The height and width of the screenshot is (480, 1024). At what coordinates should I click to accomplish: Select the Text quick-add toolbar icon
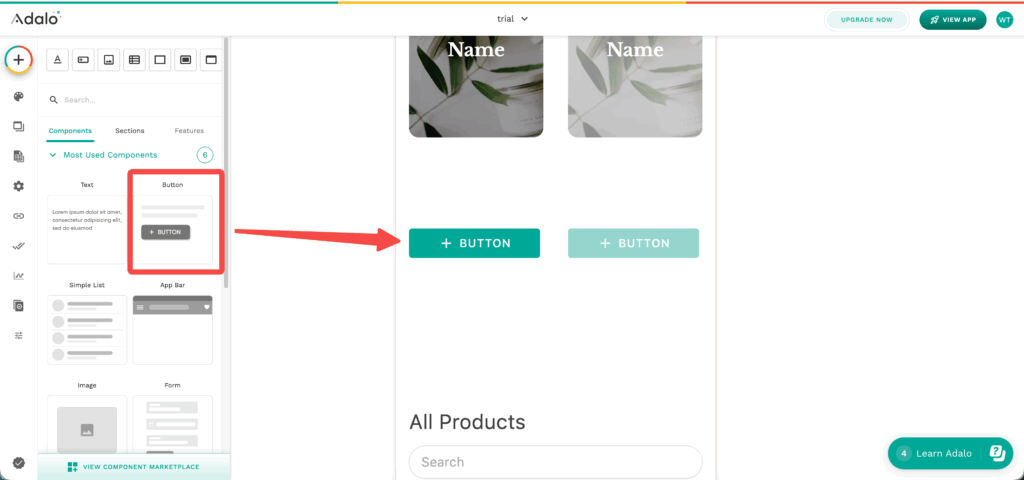click(x=58, y=60)
